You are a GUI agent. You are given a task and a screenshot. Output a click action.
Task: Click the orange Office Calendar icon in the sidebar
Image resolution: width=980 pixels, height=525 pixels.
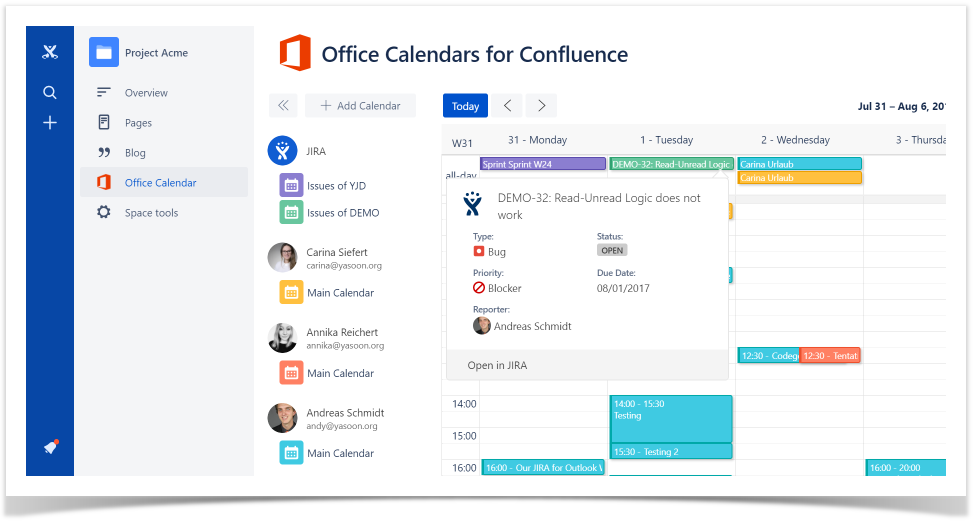(104, 182)
